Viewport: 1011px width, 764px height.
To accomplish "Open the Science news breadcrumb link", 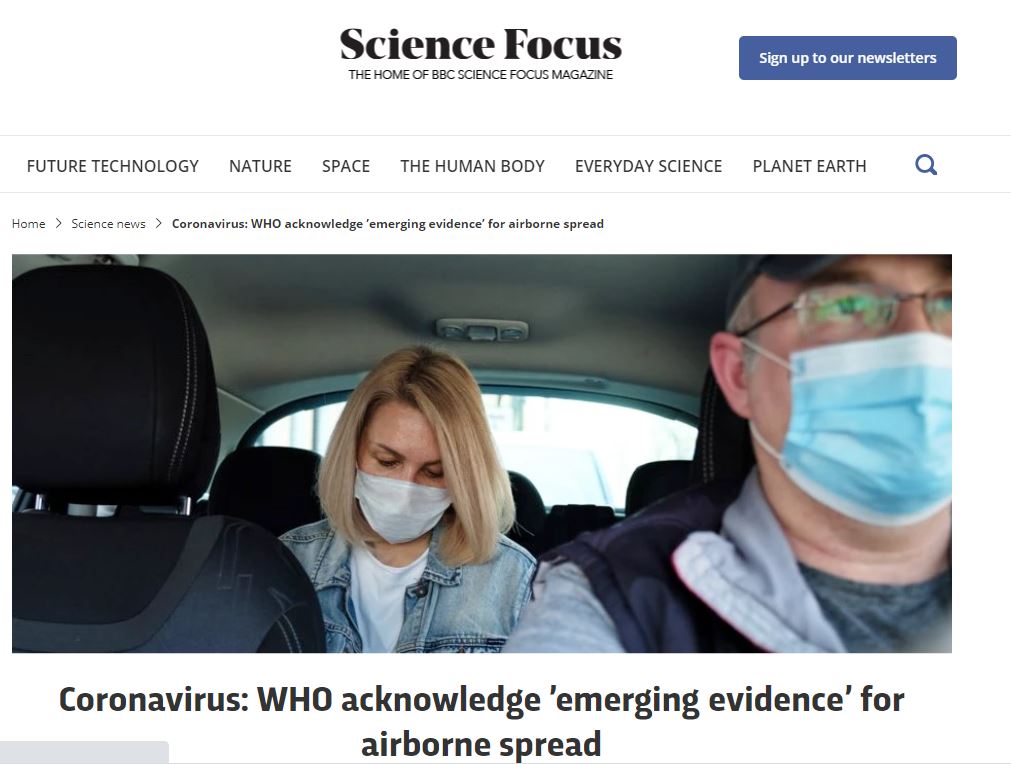I will click(108, 224).
